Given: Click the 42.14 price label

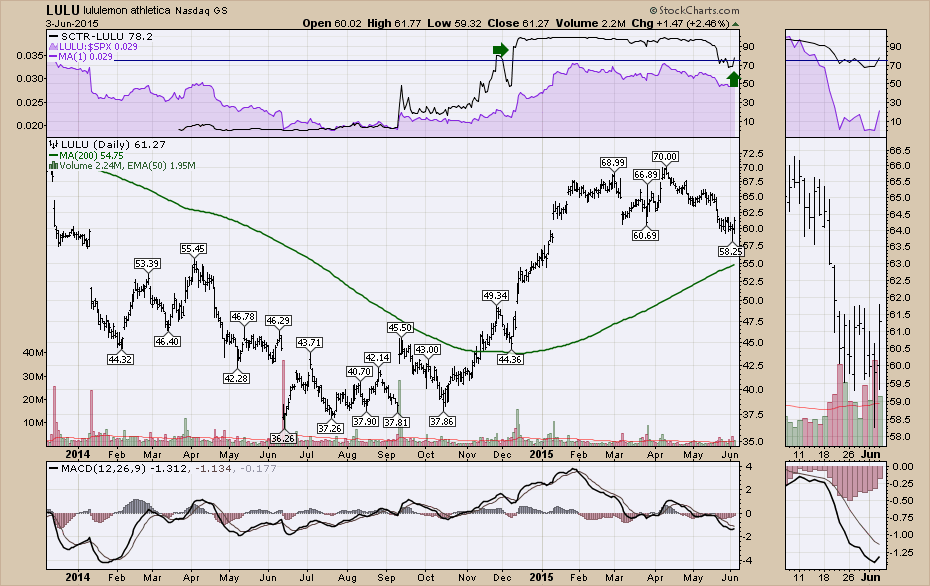Looking at the screenshot, I should (x=378, y=358).
